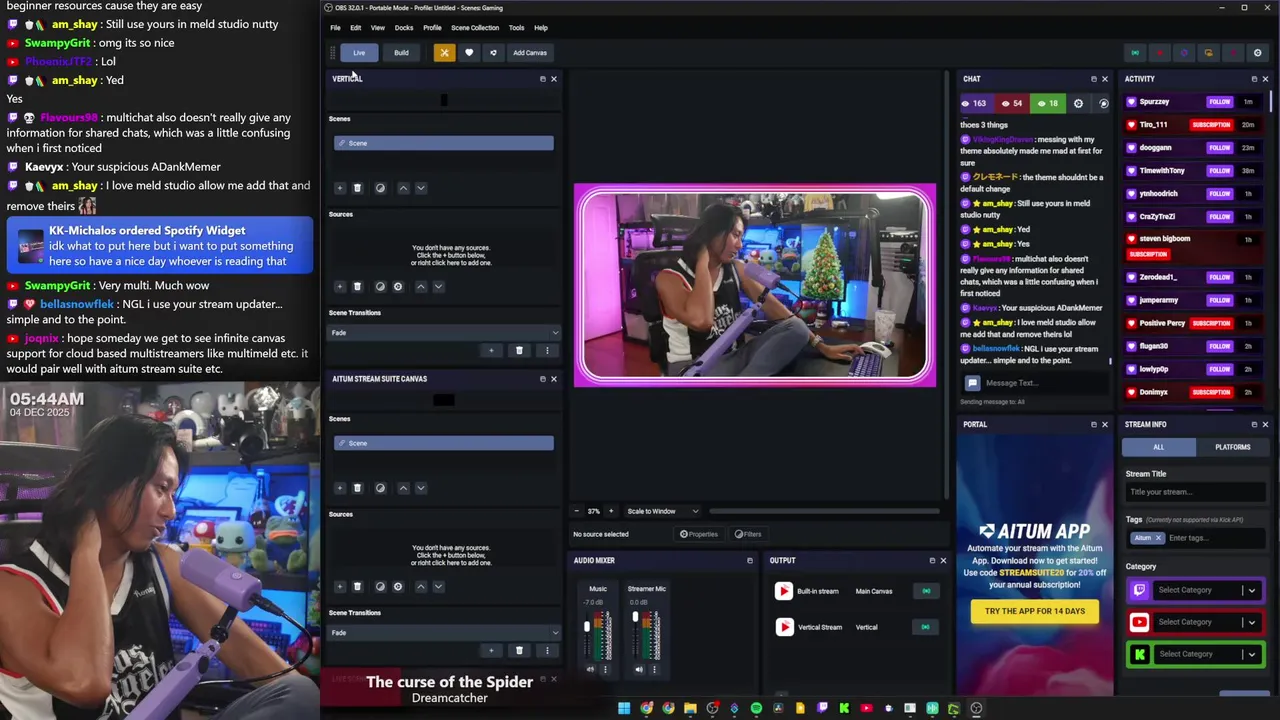Image resolution: width=1280 pixels, height=720 pixels.
Task: Open the View menu
Action: [x=378, y=28]
